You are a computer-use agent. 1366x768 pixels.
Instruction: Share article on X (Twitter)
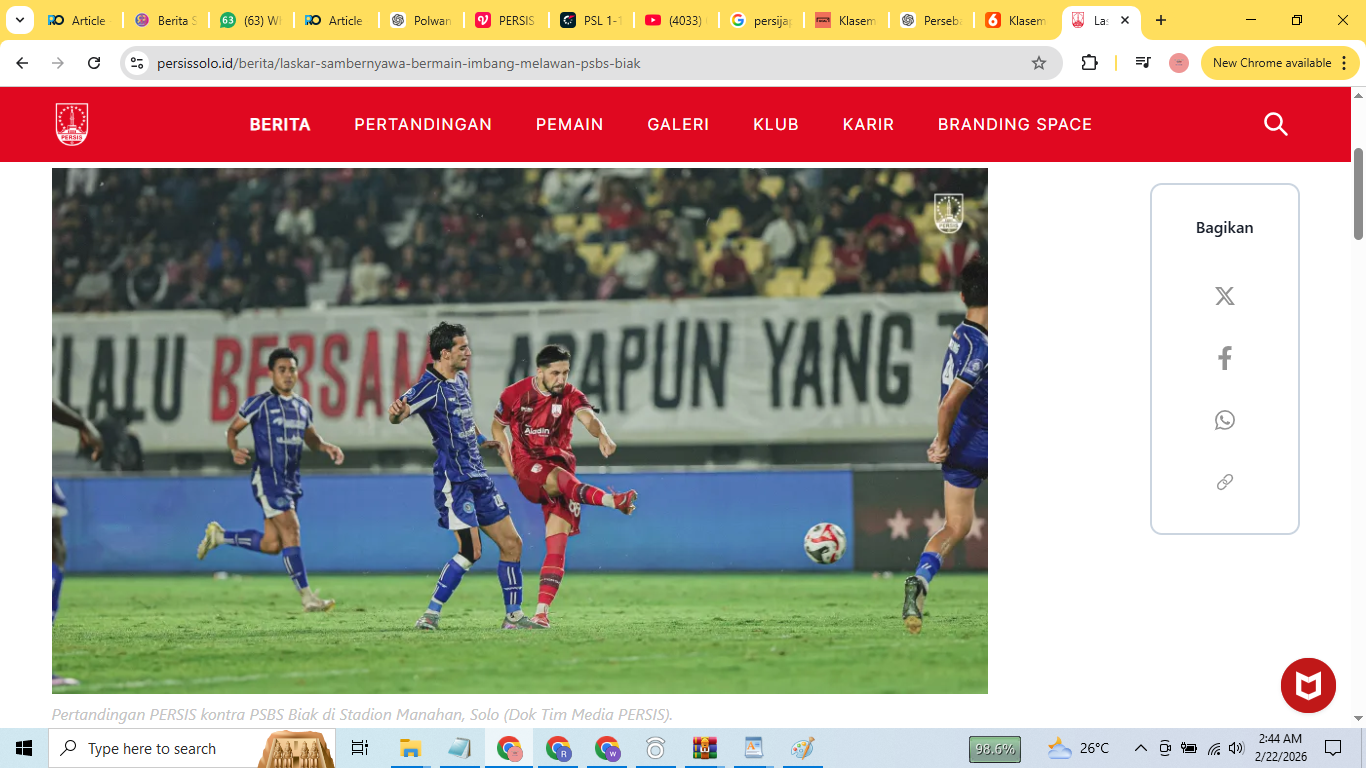[1224, 296]
